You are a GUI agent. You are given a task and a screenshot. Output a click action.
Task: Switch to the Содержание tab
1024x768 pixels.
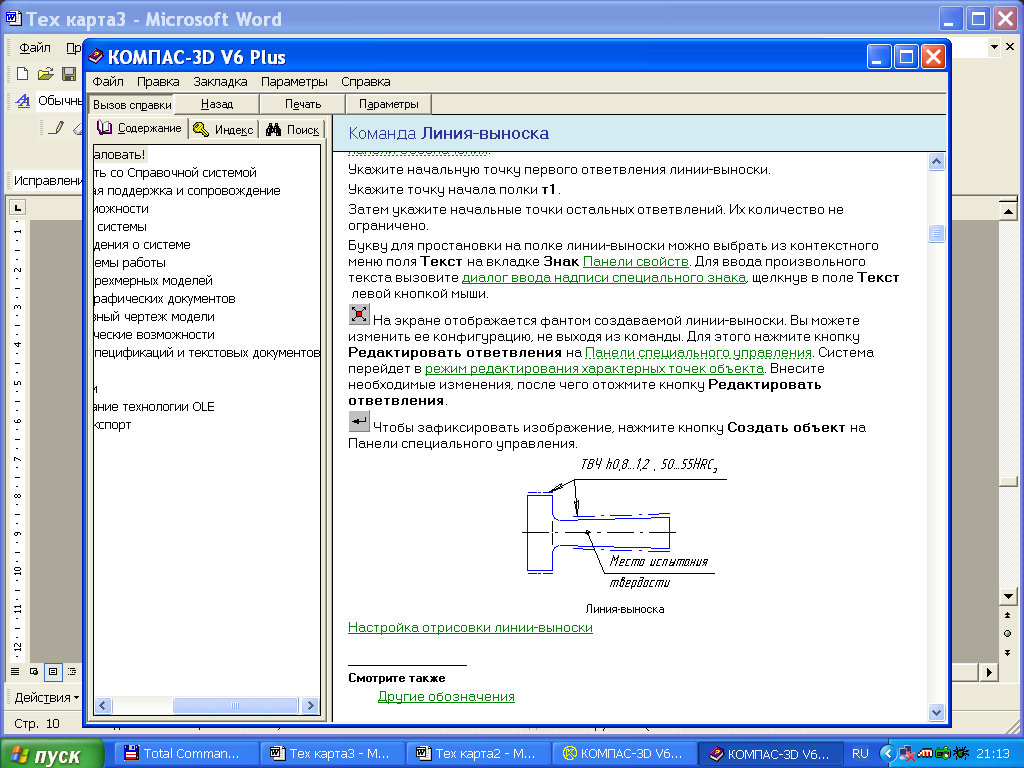pyautogui.click(x=140, y=128)
